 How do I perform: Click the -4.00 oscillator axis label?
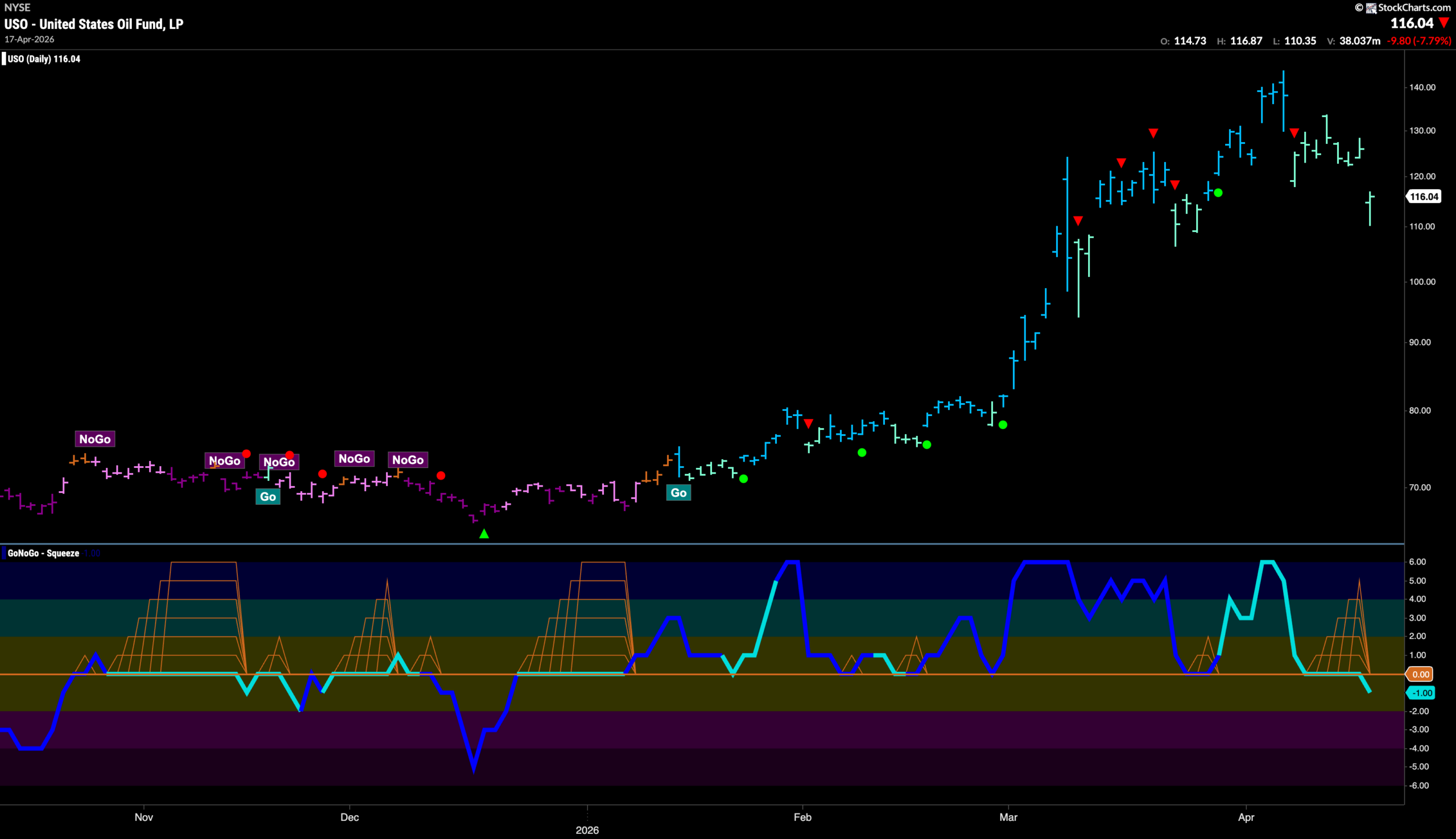pos(1418,749)
